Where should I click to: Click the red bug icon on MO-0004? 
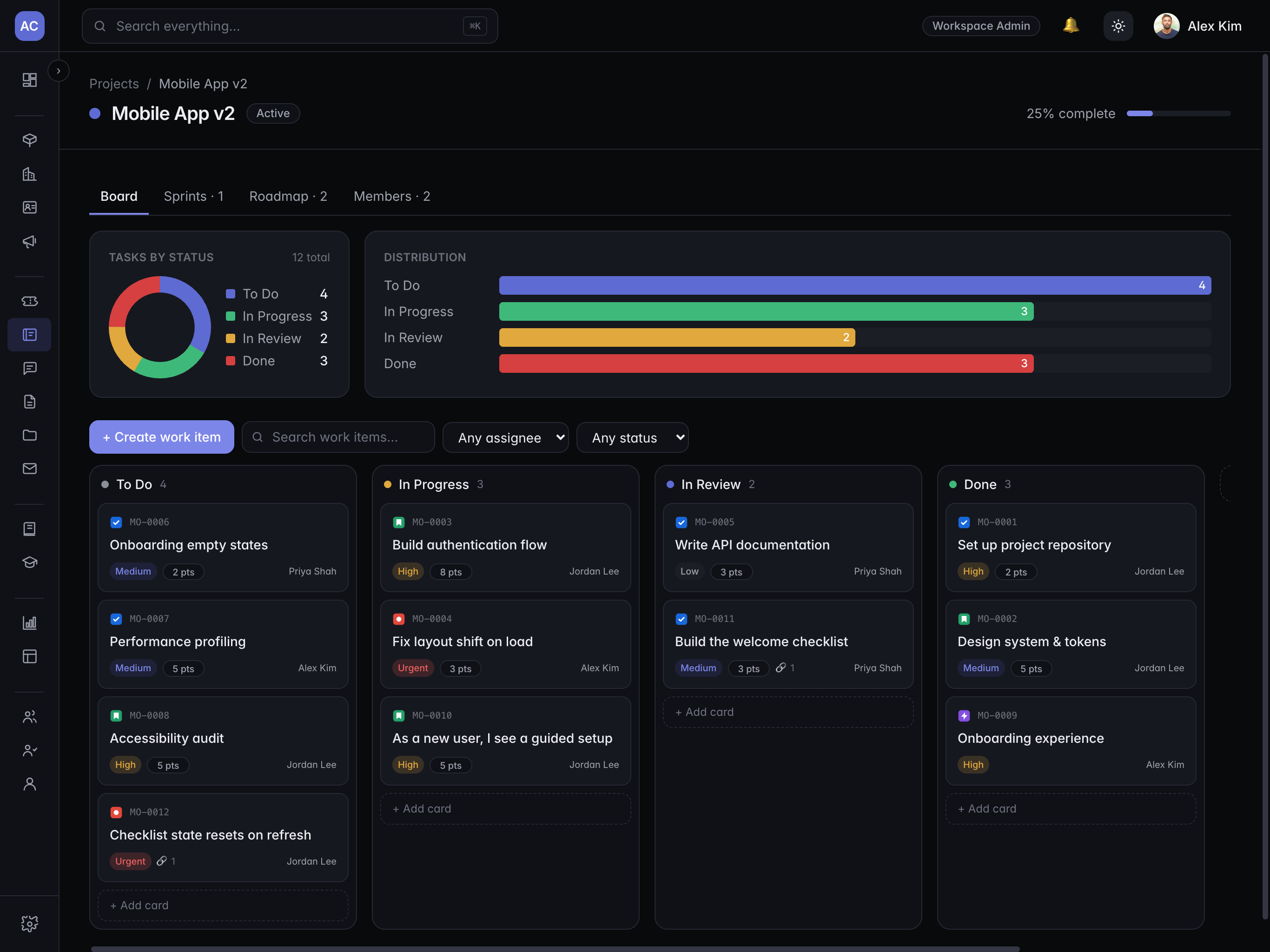[398, 619]
